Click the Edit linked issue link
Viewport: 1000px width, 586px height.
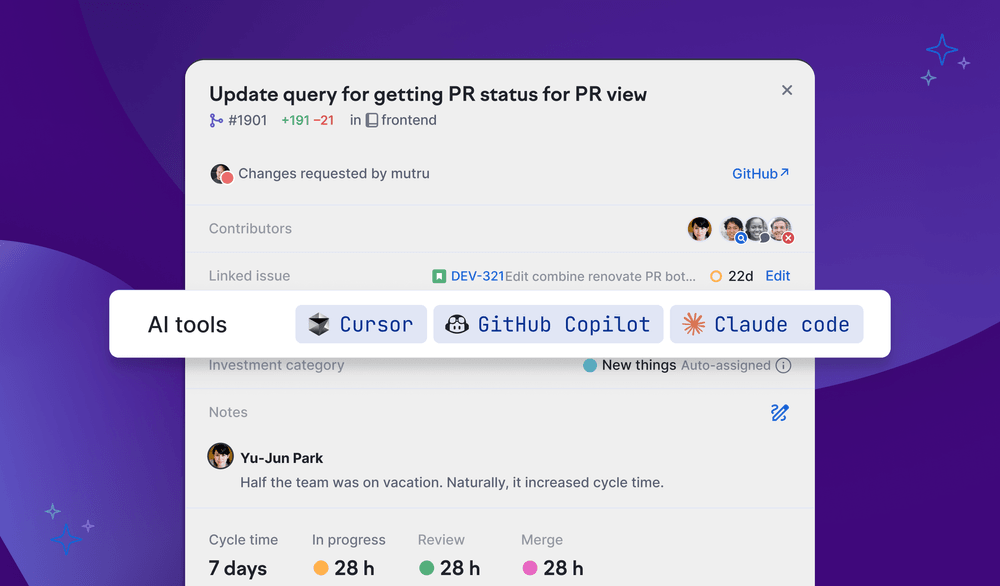(777, 276)
